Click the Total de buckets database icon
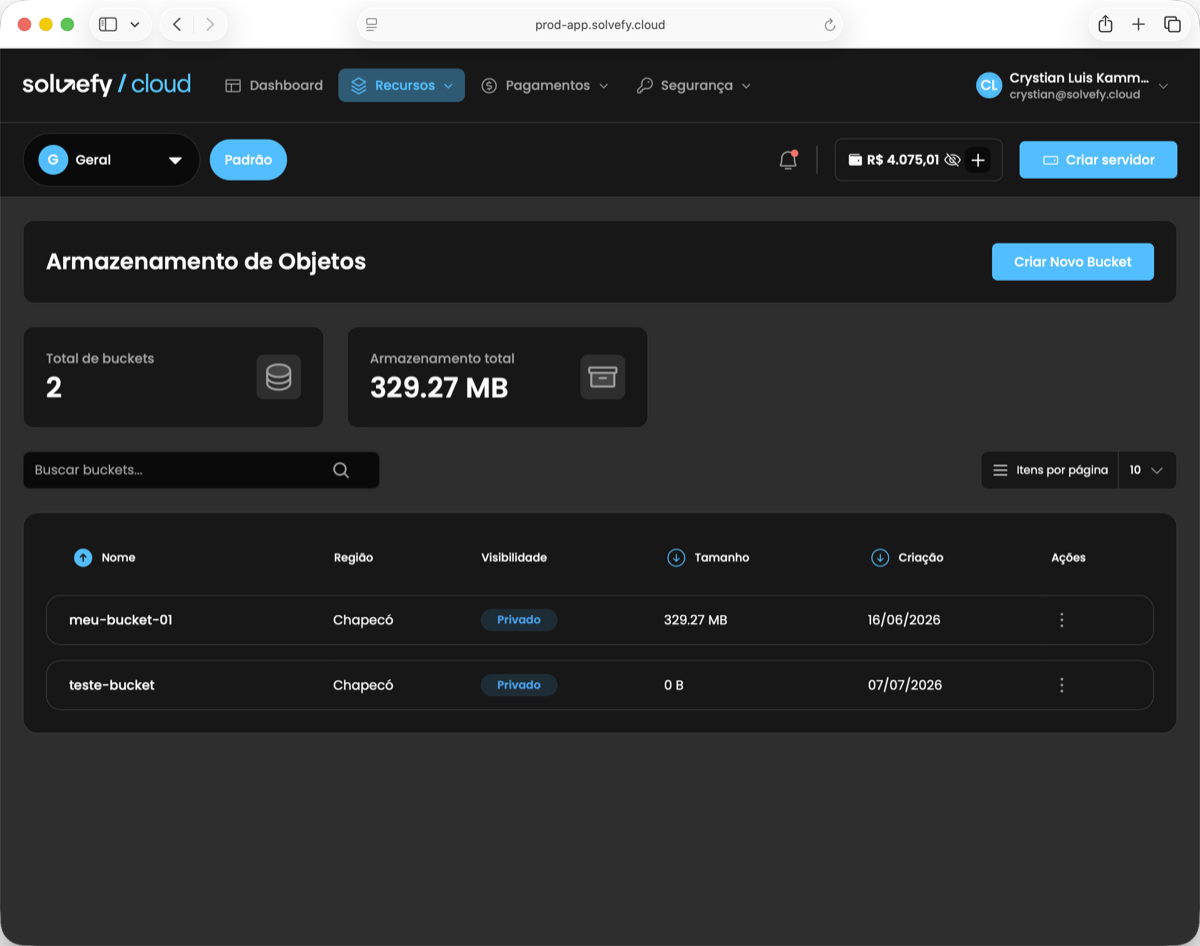 [278, 377]
